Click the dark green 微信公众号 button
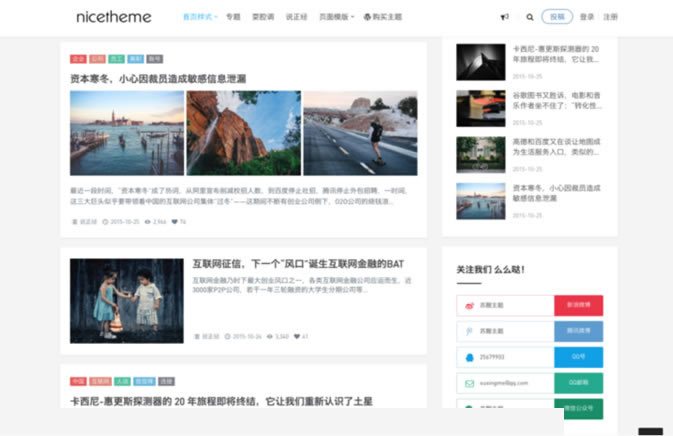This screenshot has width=673, height=436. [x=579, y=409]
